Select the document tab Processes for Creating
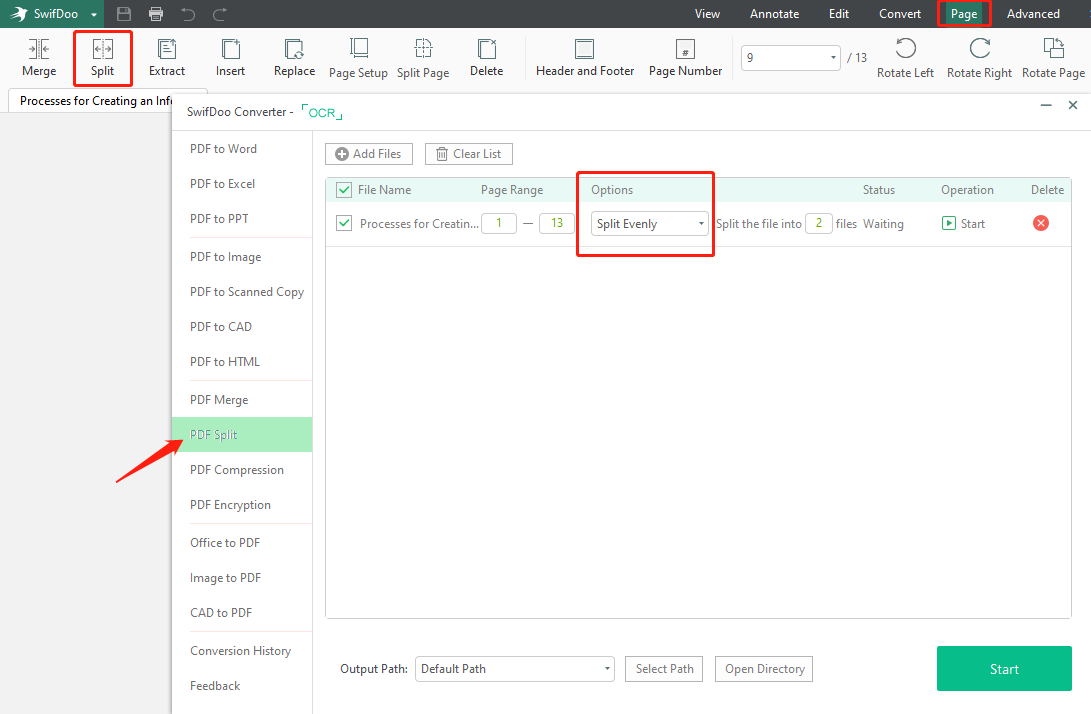Viewport: 1091px width, 714px height. click(x=96, y=101)
